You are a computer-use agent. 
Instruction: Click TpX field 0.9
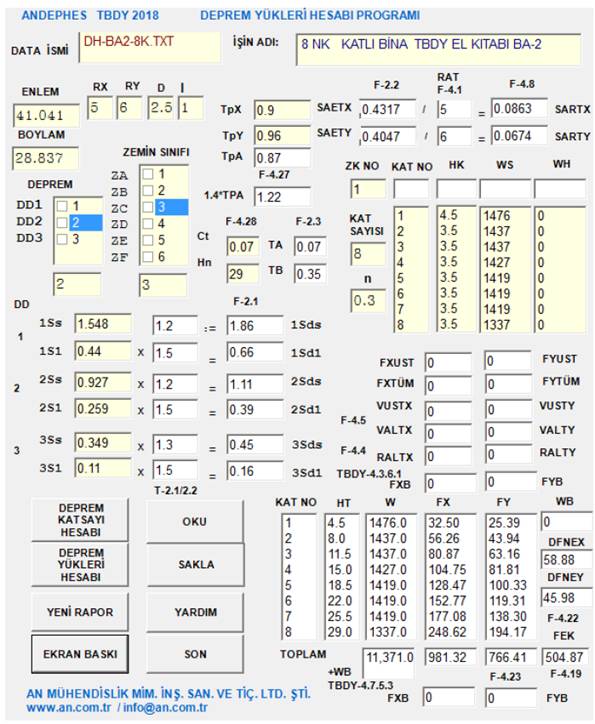pos(282,110)
